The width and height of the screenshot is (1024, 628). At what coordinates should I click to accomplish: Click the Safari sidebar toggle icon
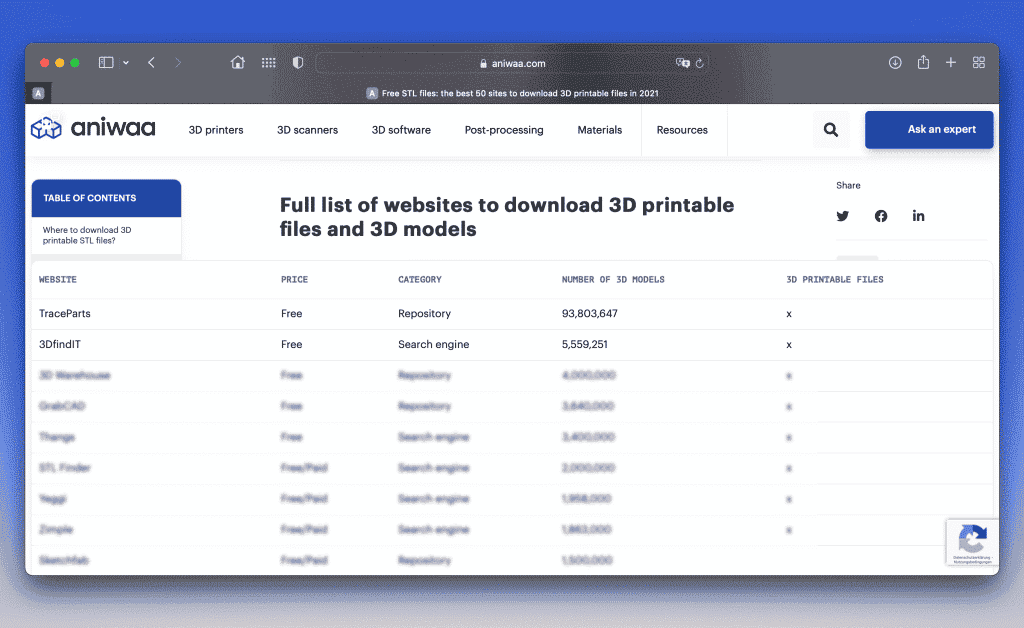[106, 63]
